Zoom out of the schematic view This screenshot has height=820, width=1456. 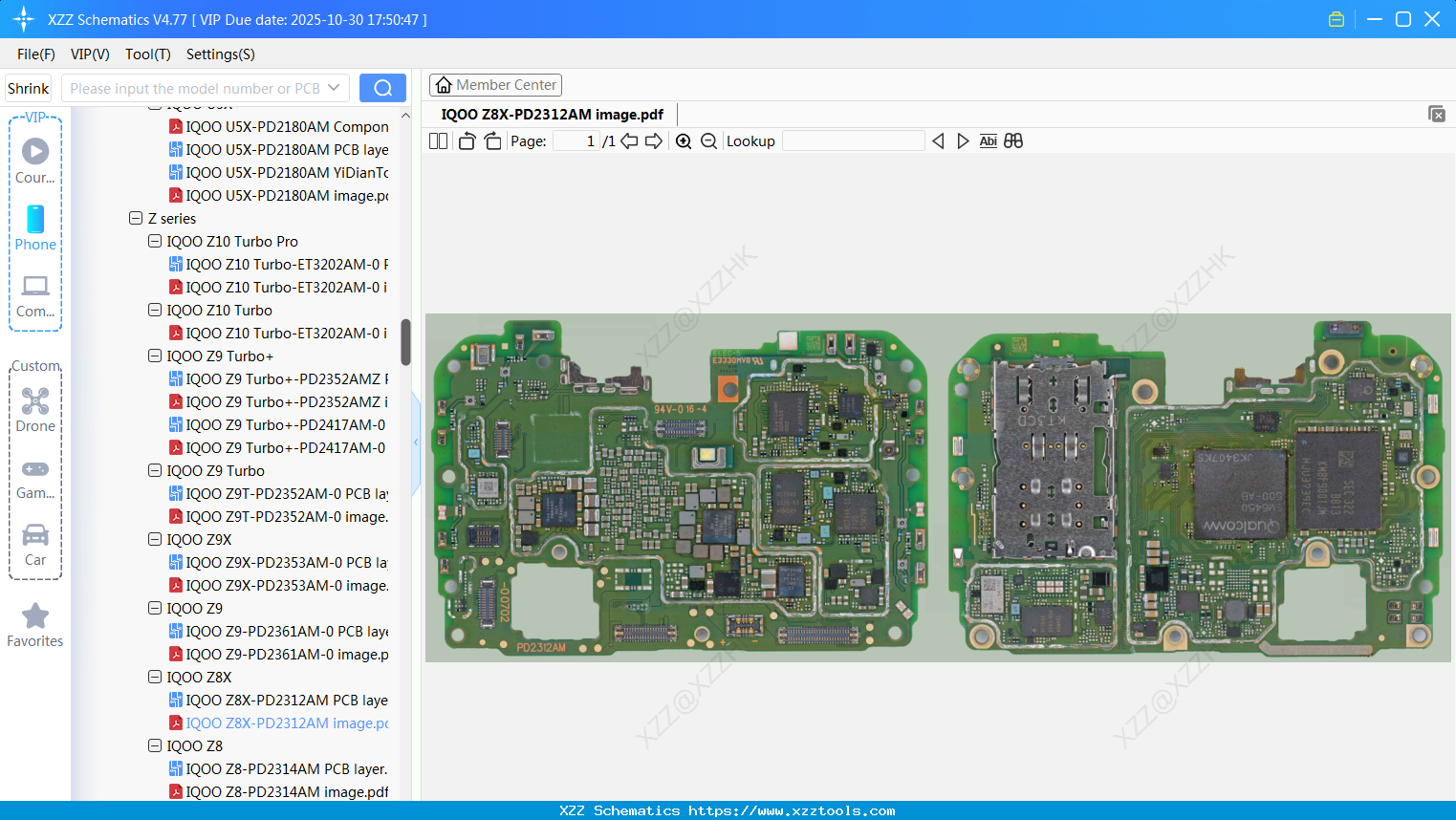(708, 140)
